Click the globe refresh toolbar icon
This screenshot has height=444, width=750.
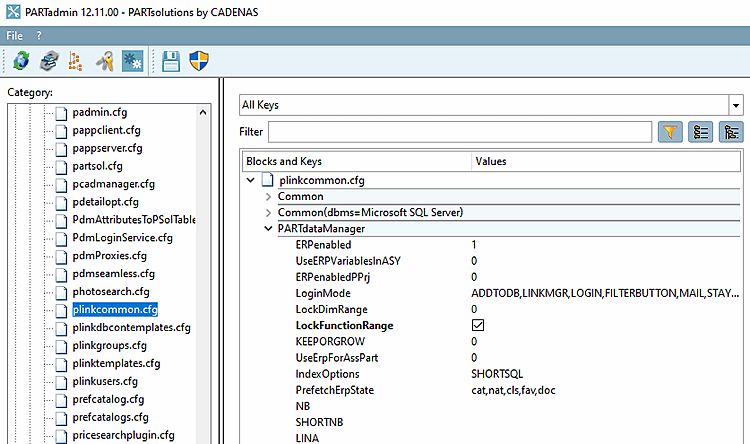coord(21,62)
